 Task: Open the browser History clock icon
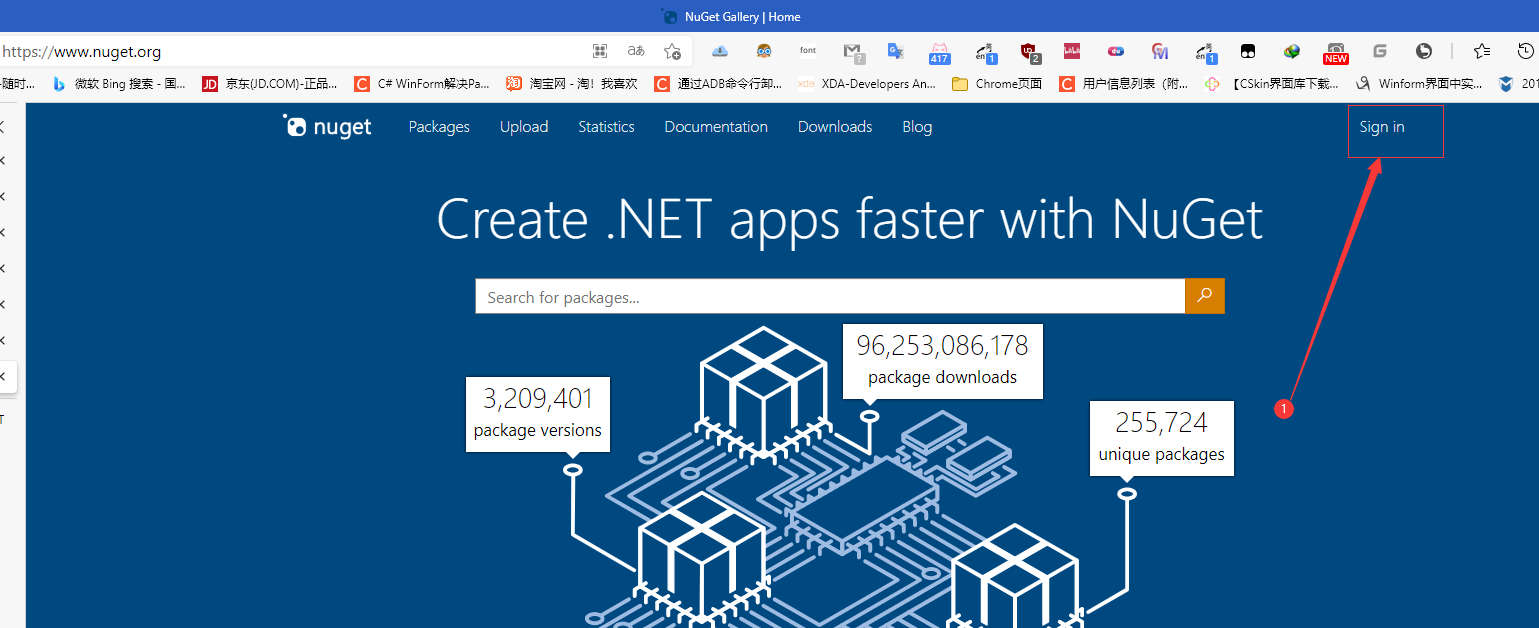[1526, 51]
